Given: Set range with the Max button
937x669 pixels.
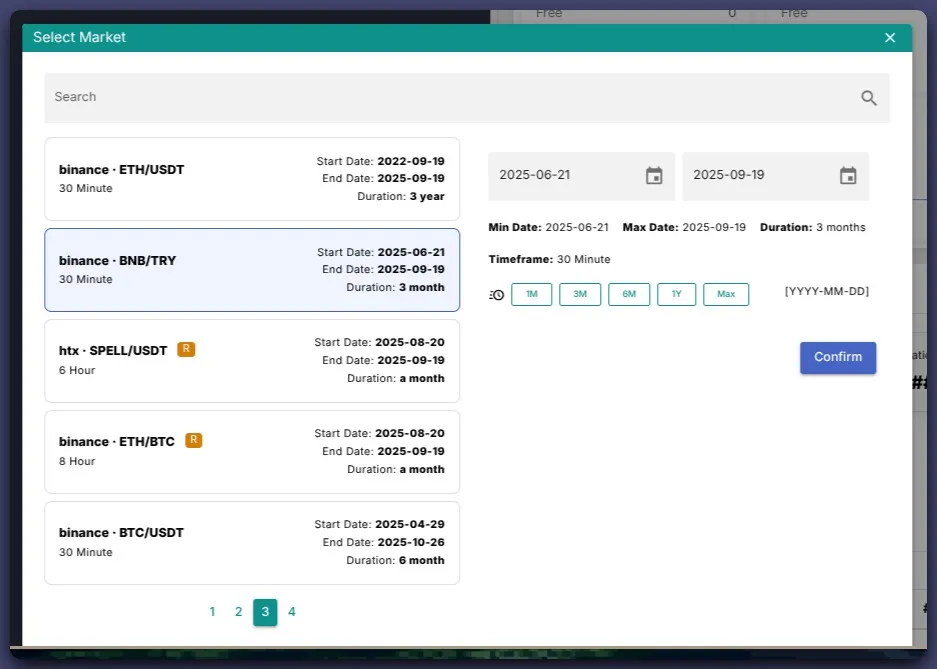Looking at the screenshot, I should coord(726,295).
